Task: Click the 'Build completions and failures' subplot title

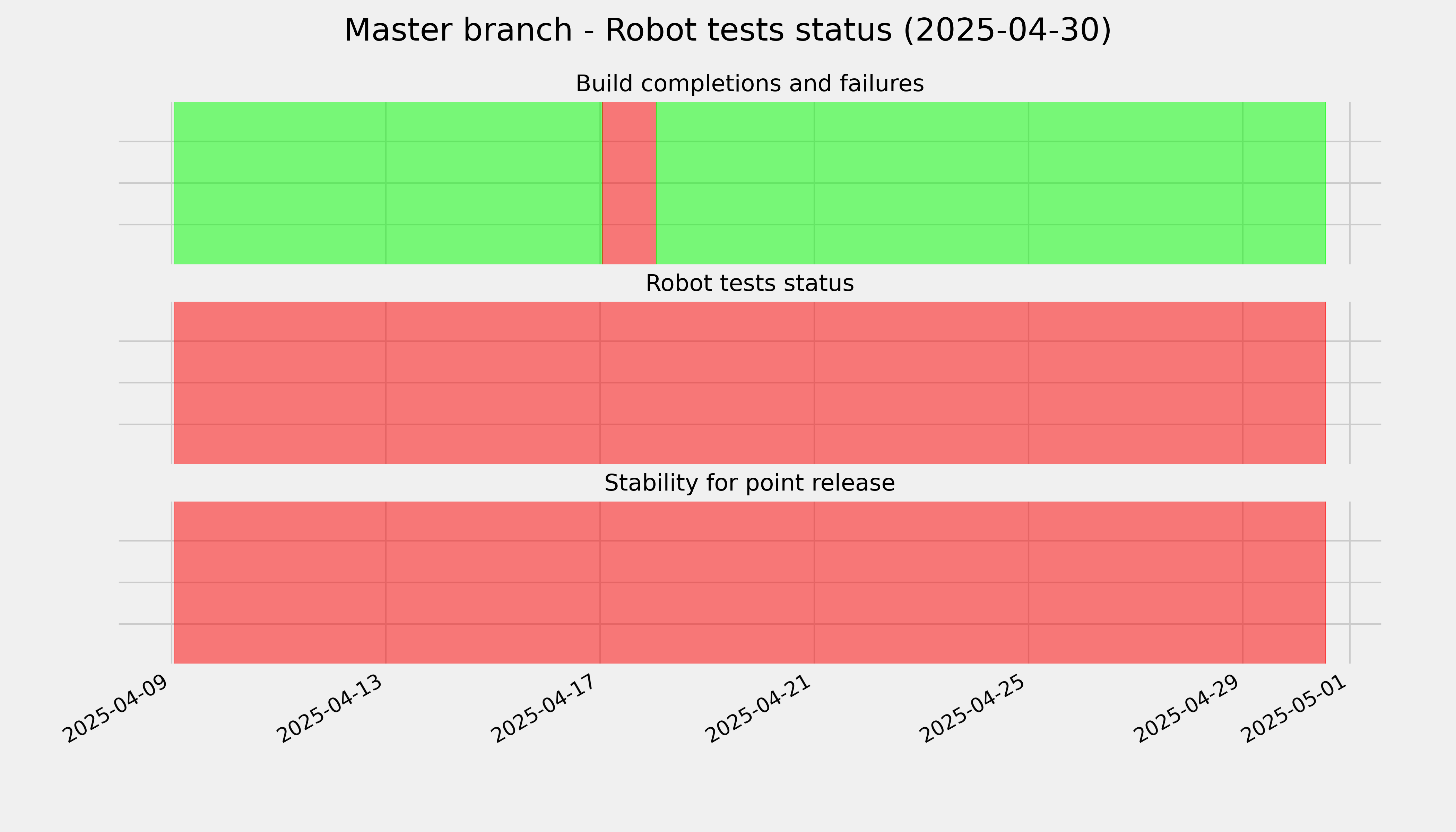Action: tap(749, 84)
